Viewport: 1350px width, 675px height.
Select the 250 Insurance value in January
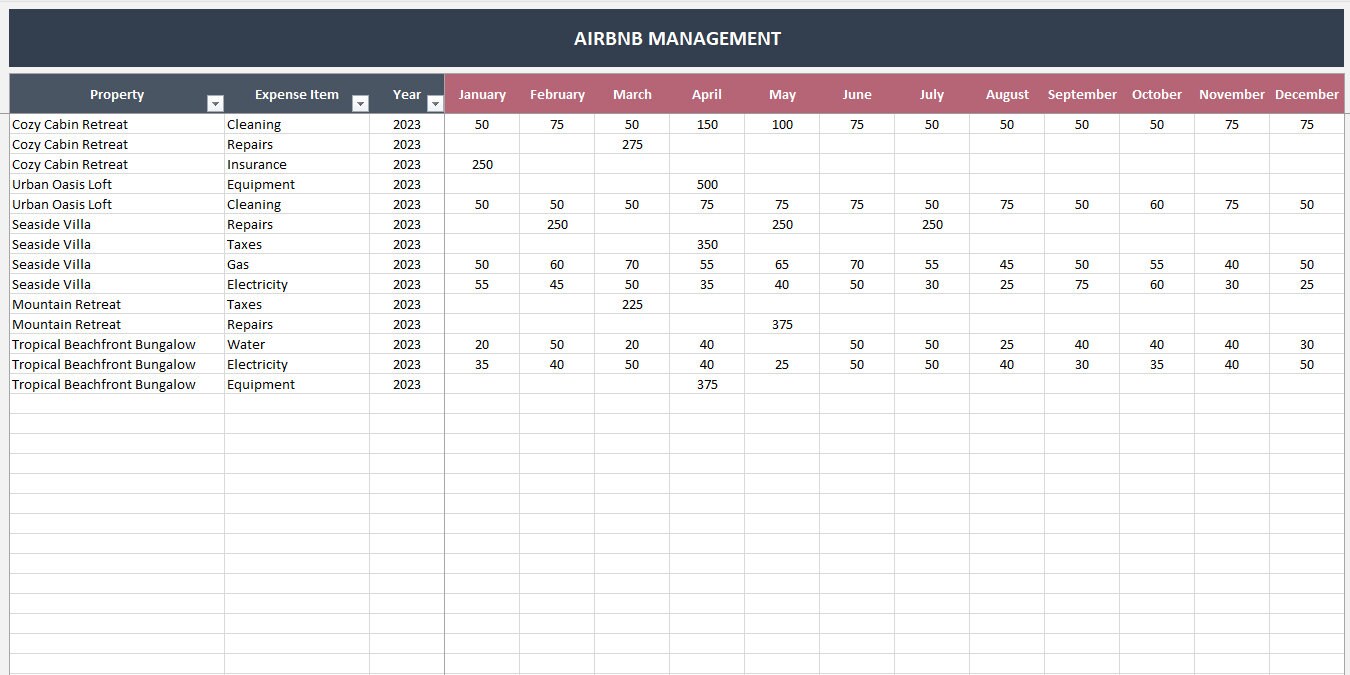[482, 164]
